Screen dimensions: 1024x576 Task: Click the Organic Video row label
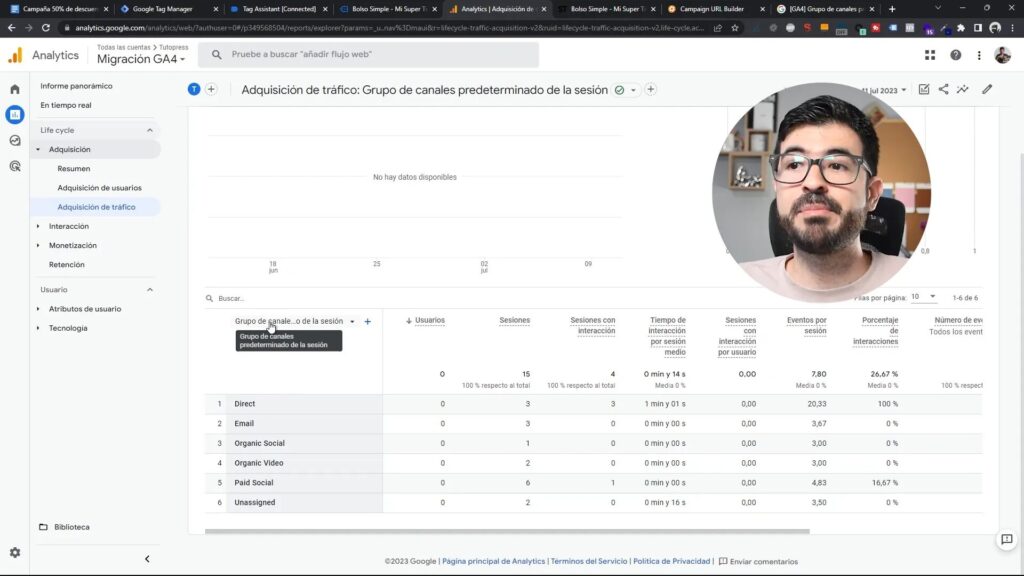click(x=259, y=463)
